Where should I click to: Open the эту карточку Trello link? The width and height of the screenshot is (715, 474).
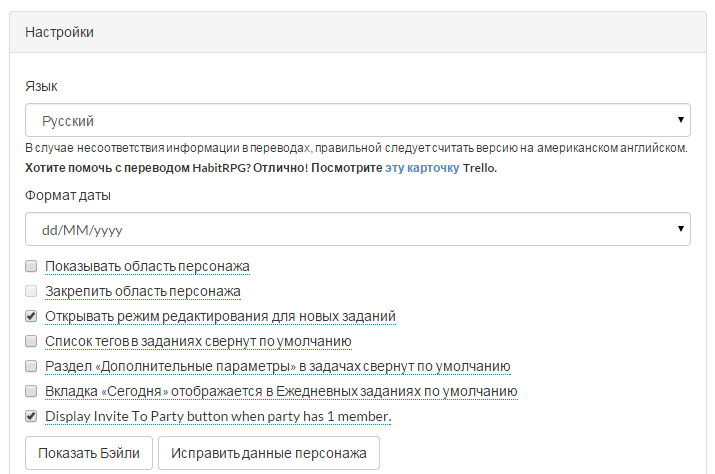click(x=422, y=168)
